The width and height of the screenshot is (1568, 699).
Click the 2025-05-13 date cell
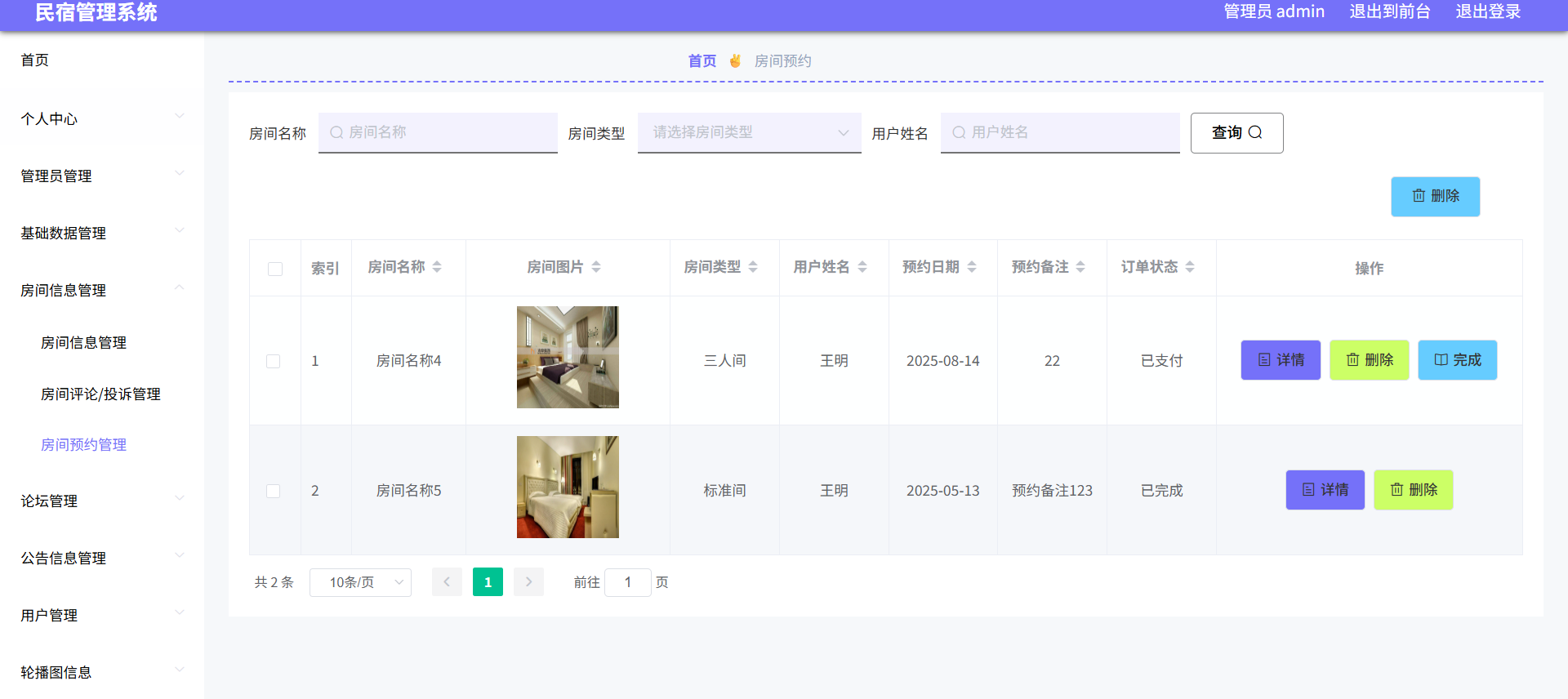pos(943,491)
